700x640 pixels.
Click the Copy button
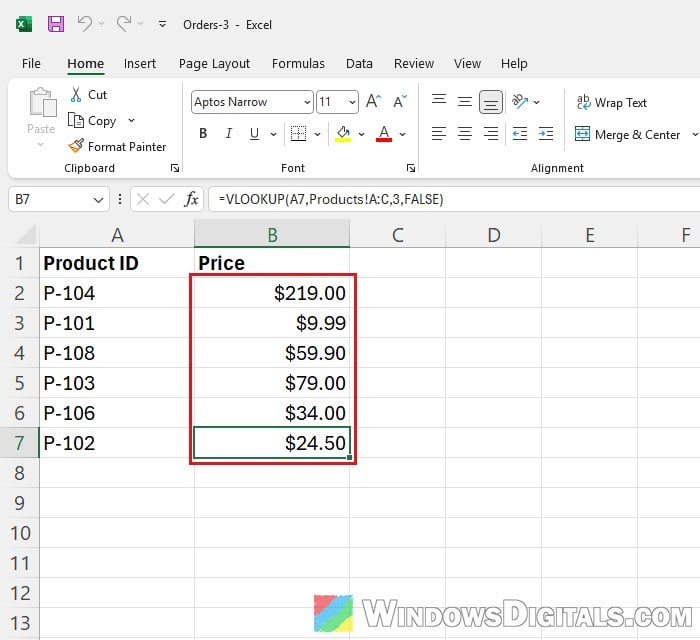(x=92, y=121)
